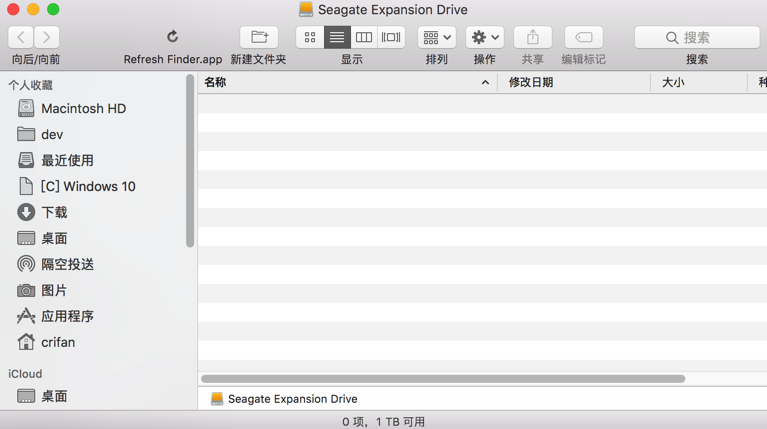Go back with the left arrow button

pos(21,37)
